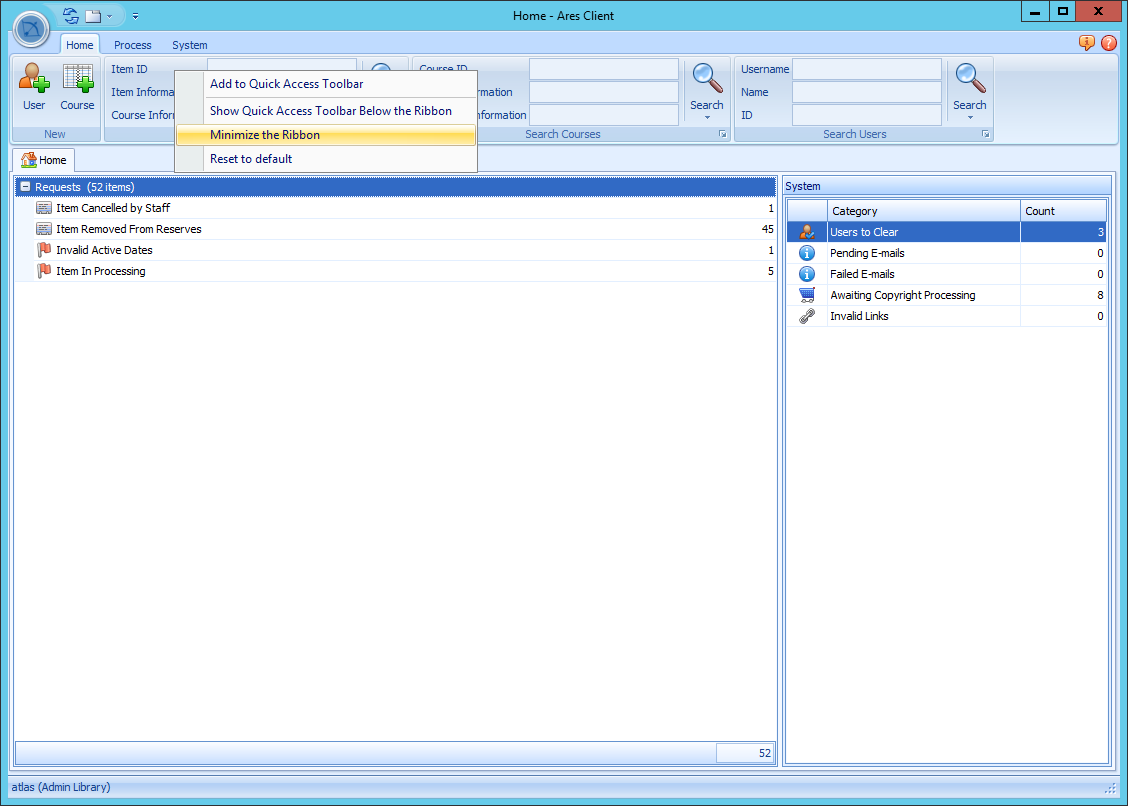
Task: Click the red flag icon beside Item In Processing
Action: [x=42, y=270]
